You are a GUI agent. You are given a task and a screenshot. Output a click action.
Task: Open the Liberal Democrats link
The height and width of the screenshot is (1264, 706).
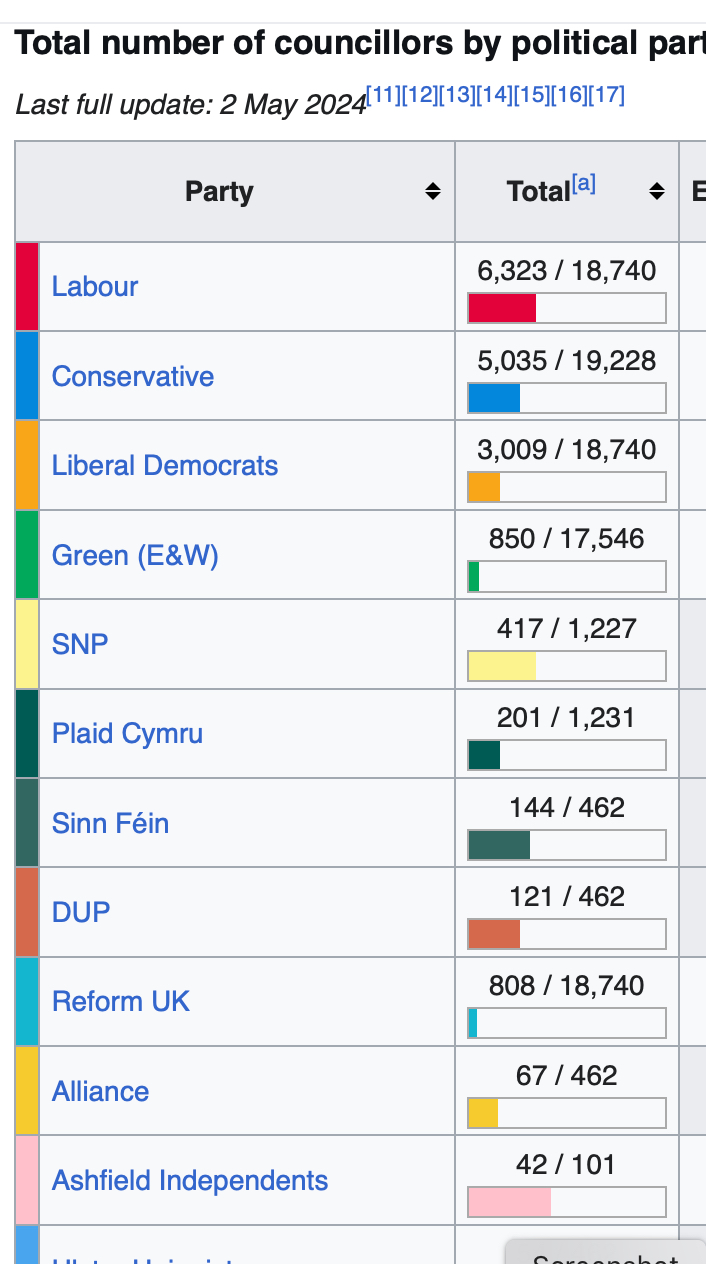[165, 466]
